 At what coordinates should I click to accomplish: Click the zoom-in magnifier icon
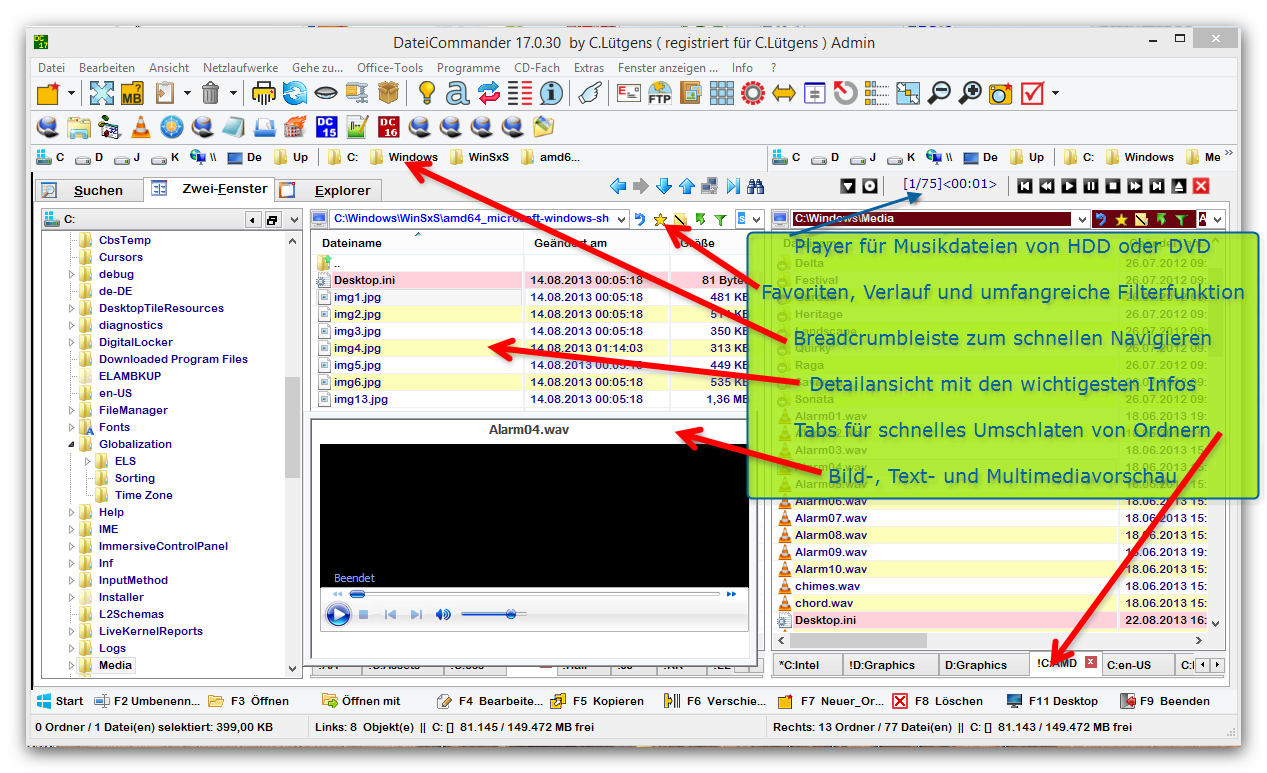click(x=969, y=94)
